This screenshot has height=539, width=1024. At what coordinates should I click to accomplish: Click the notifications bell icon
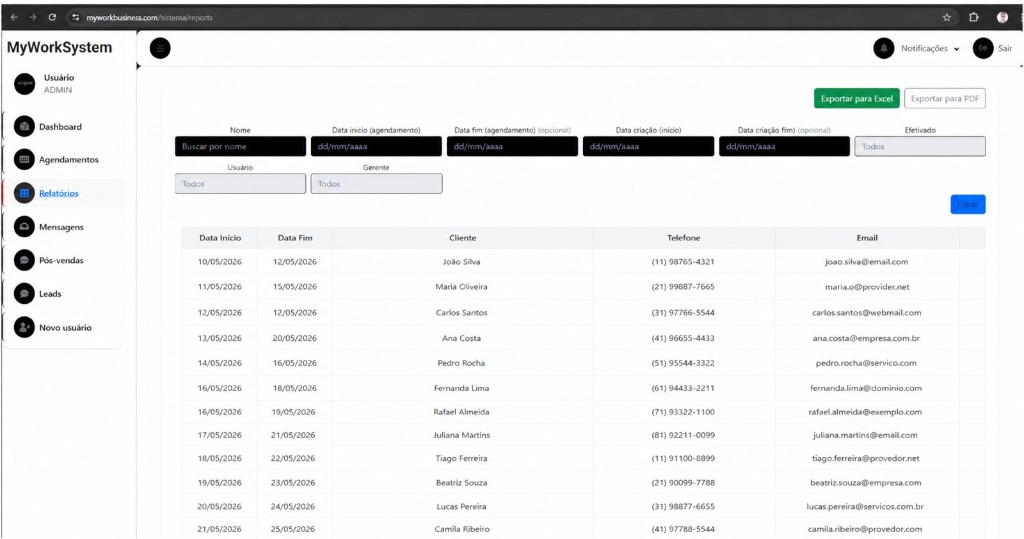(x=884, y=48)
